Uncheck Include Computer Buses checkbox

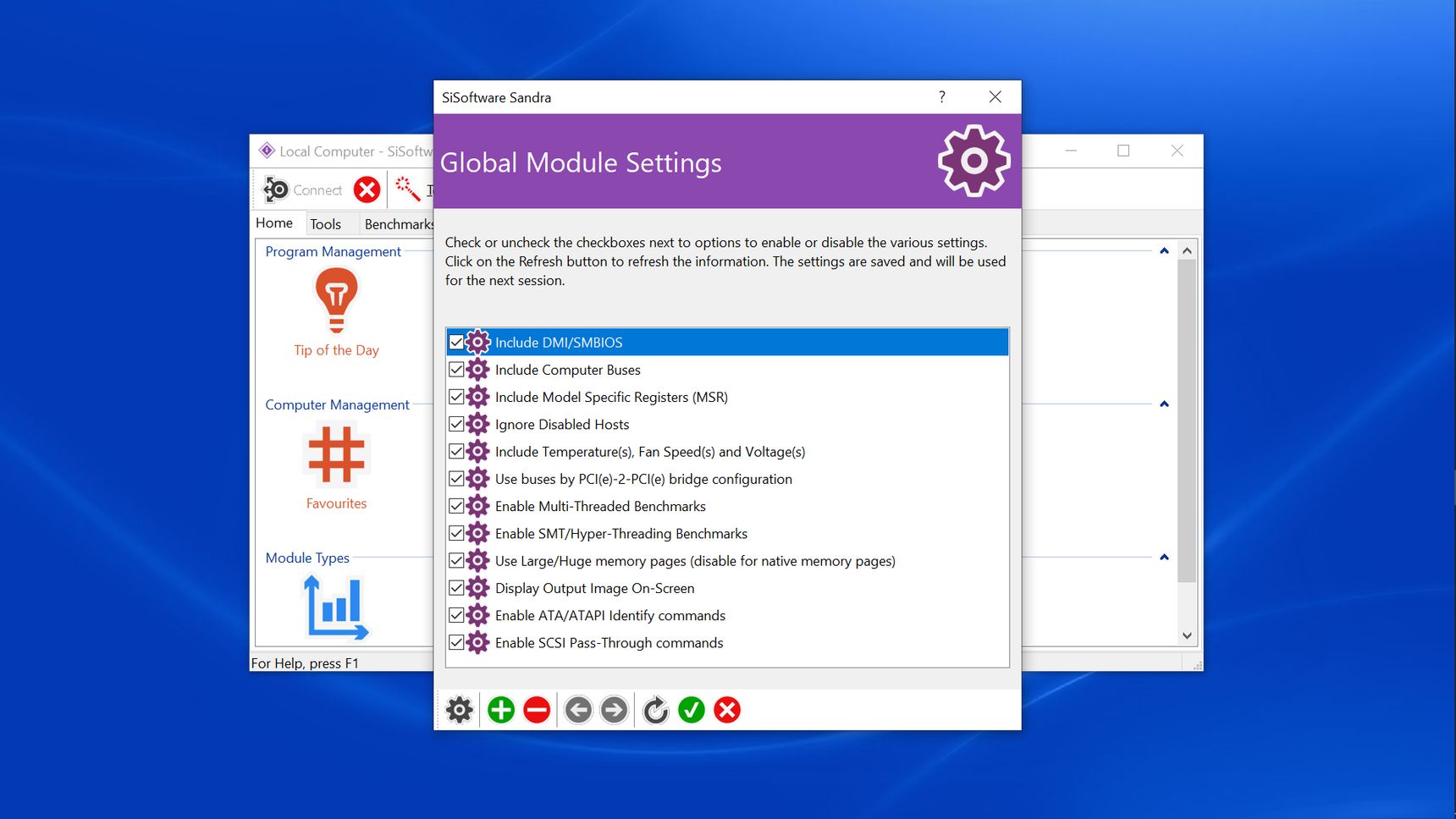tap(456, 370)
